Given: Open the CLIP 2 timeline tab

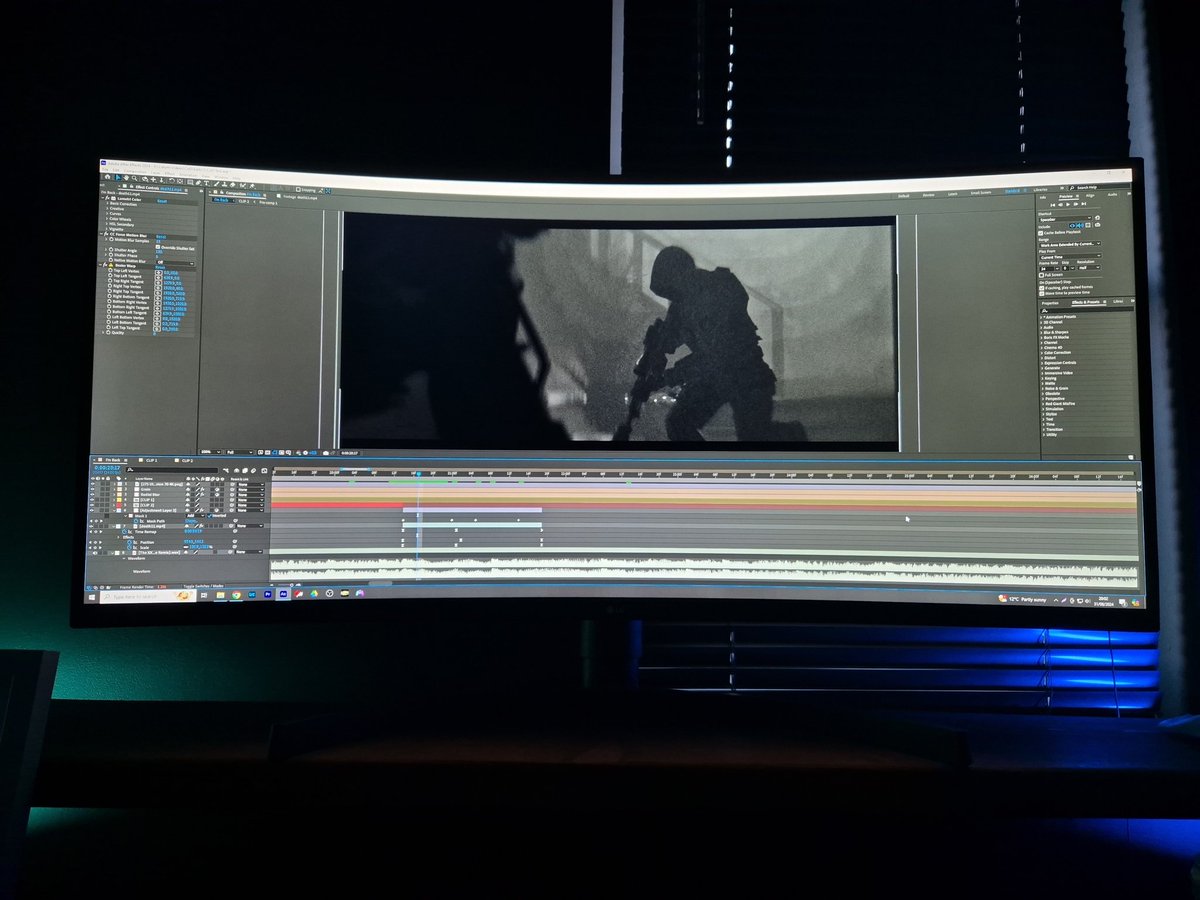Looking at the screenshot, I should point(187,461).
